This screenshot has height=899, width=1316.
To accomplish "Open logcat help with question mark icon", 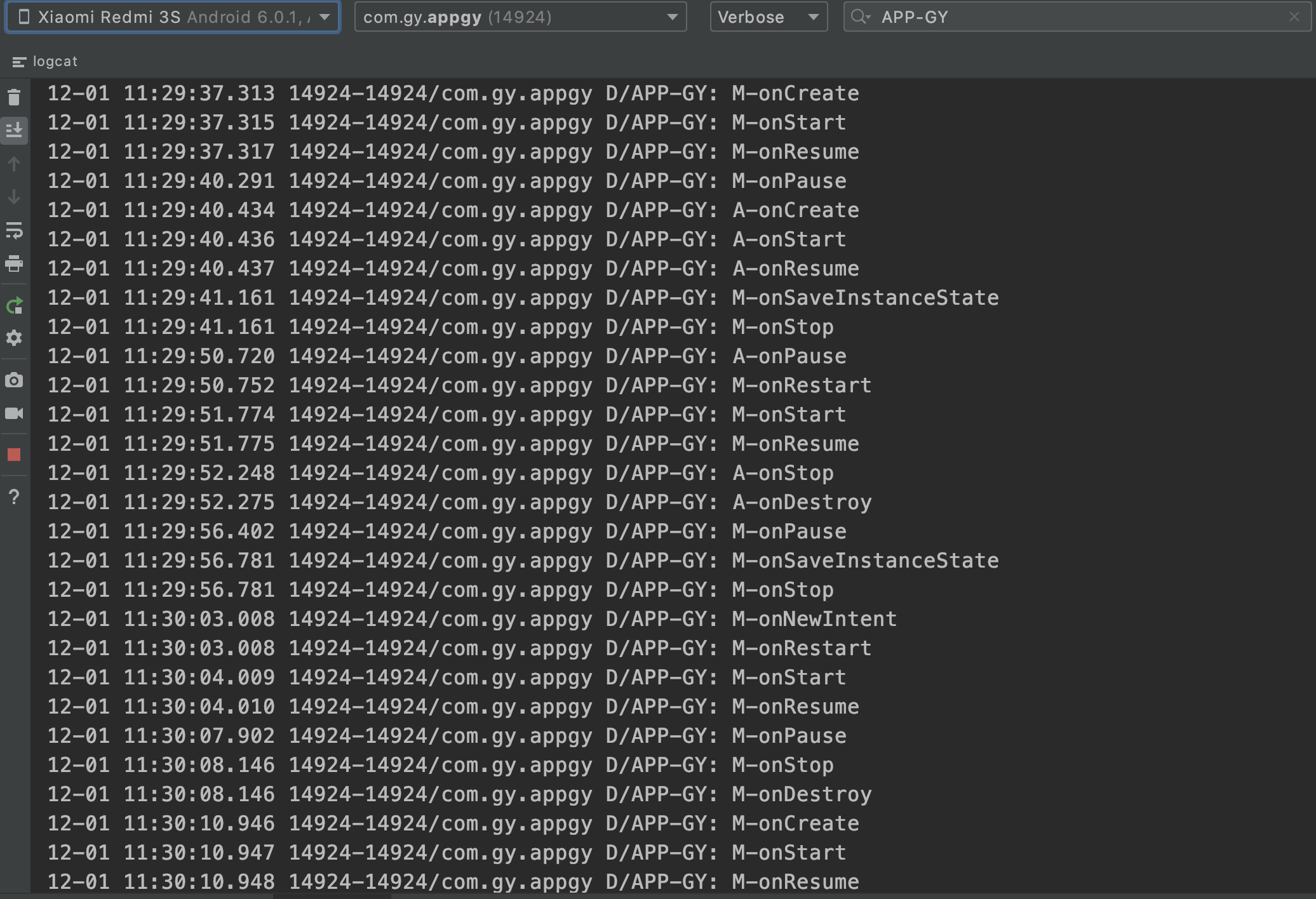I will tap(14, 498).
